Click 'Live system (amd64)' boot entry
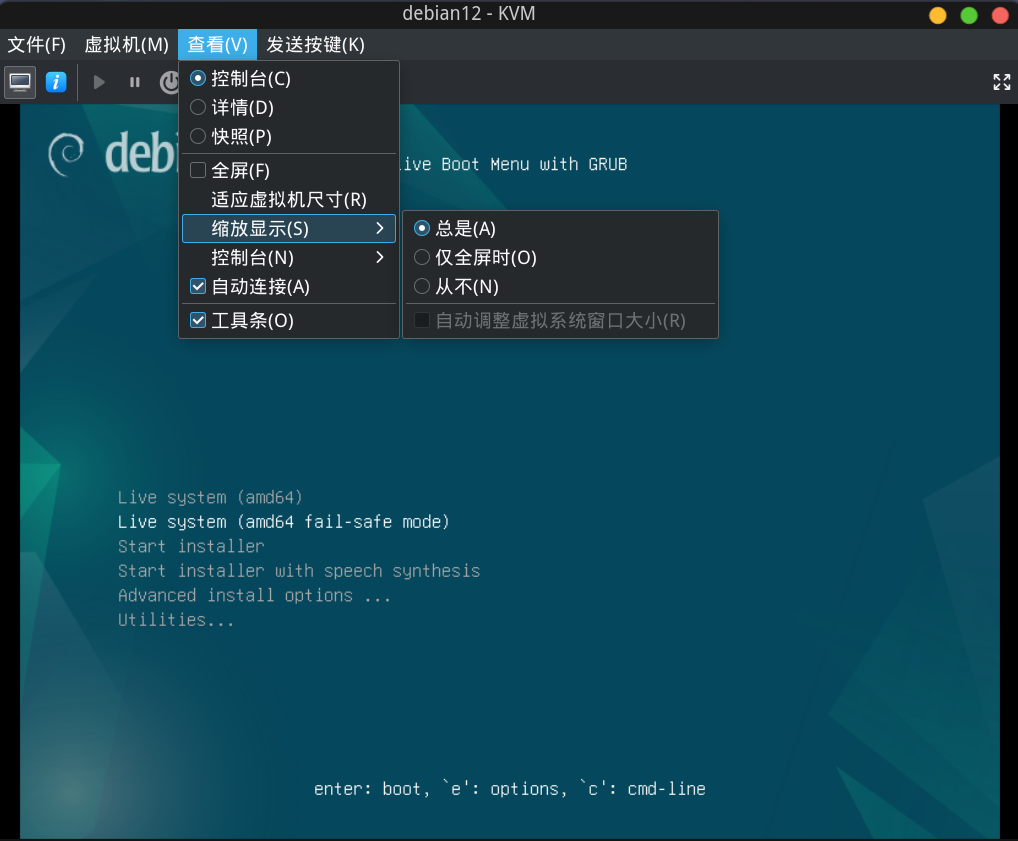This screenshot has height=841, width=1018. point(210,497)
